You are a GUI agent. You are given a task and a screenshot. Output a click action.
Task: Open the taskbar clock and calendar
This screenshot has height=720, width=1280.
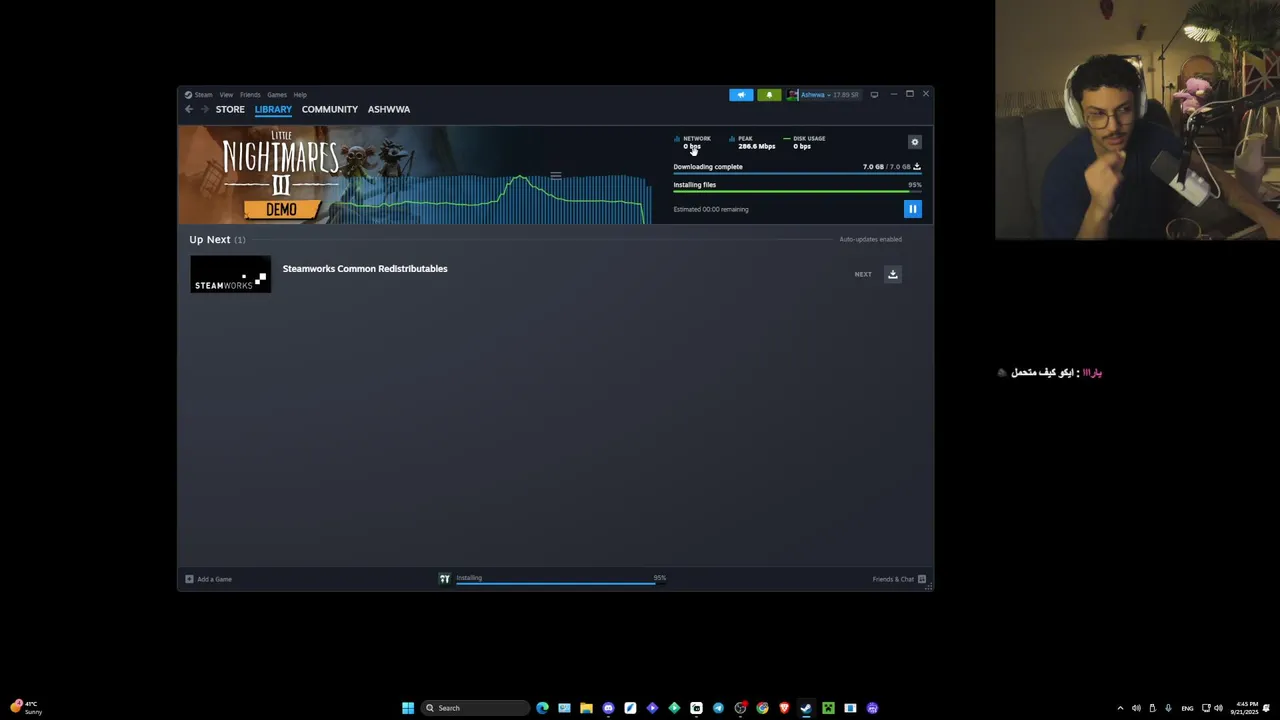1245,708
